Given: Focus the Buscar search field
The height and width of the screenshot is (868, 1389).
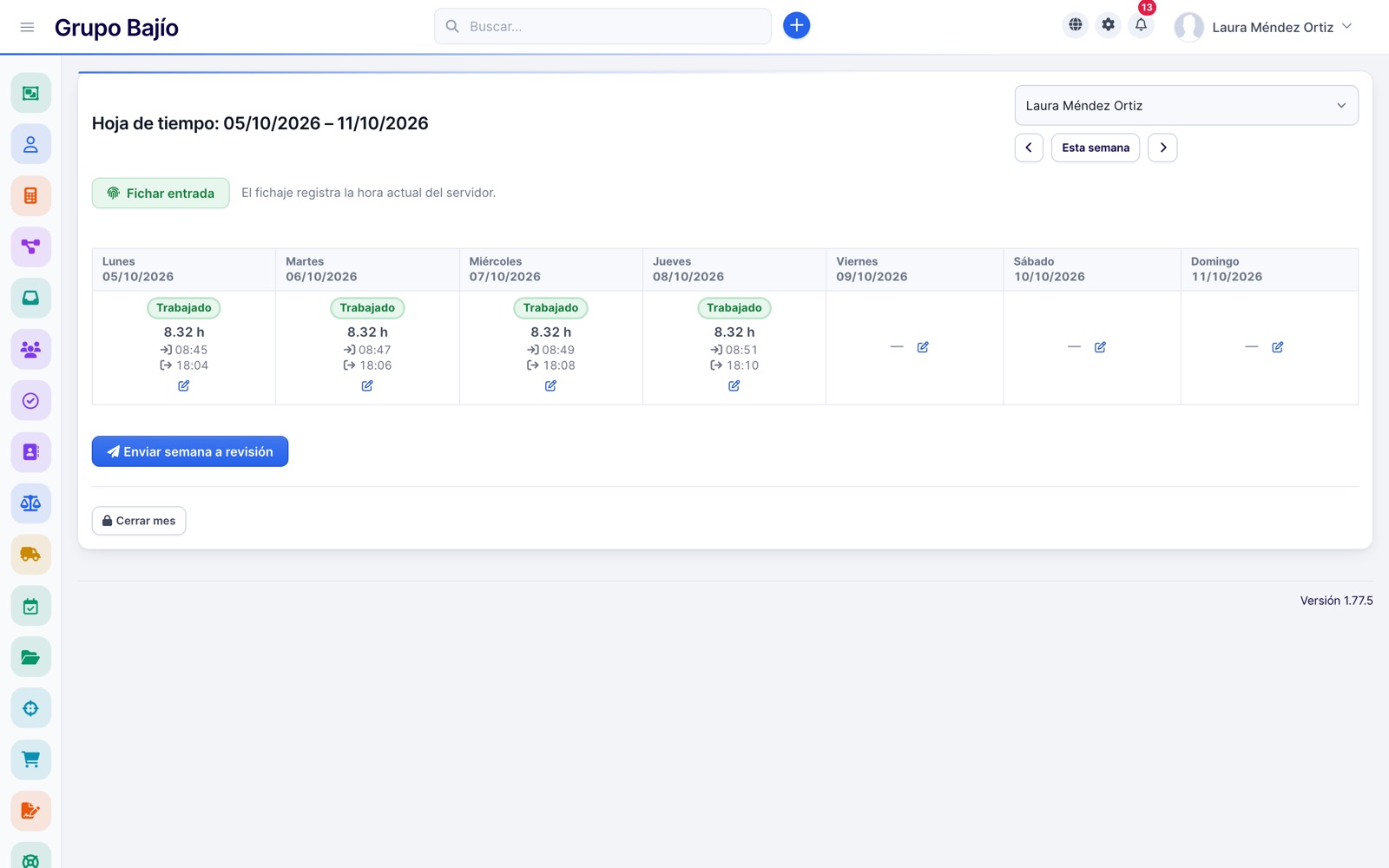Looking at the screenshot, I should [602, 26].
